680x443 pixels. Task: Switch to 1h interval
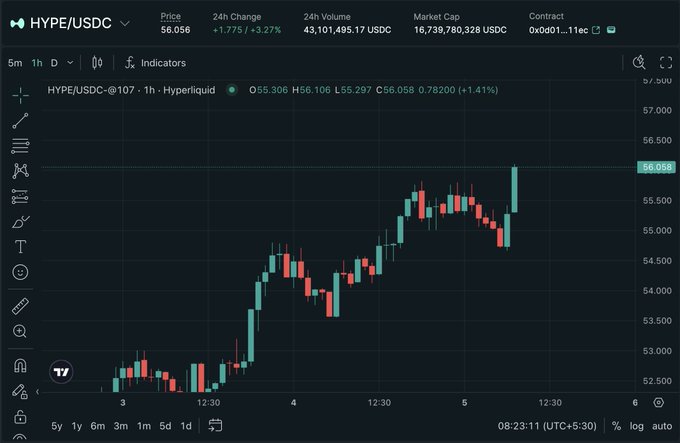point(37,63)
